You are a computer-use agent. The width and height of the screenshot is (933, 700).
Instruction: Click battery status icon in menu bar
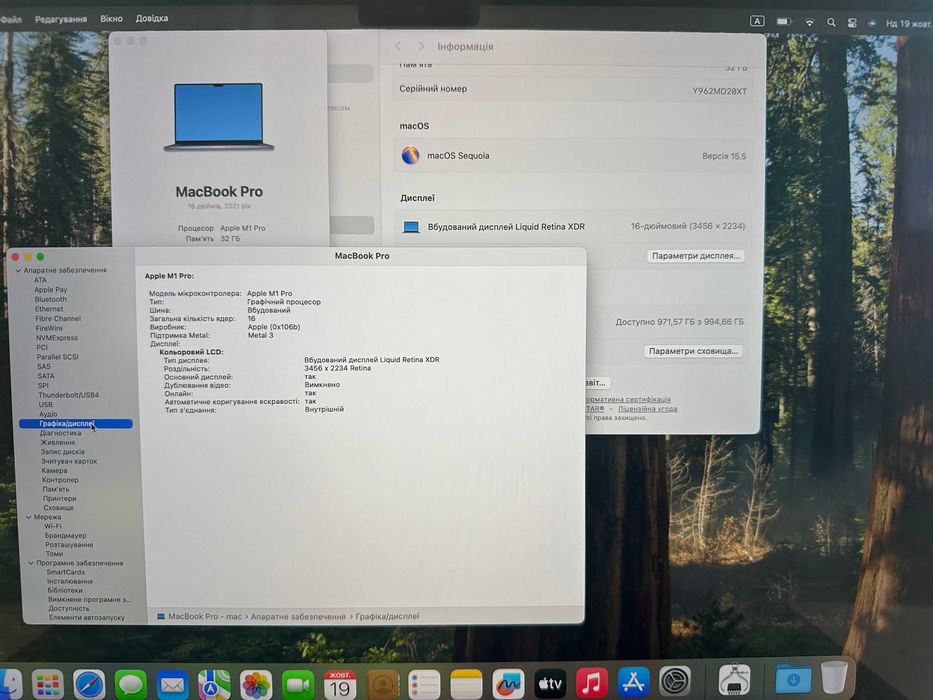[784, 21]
